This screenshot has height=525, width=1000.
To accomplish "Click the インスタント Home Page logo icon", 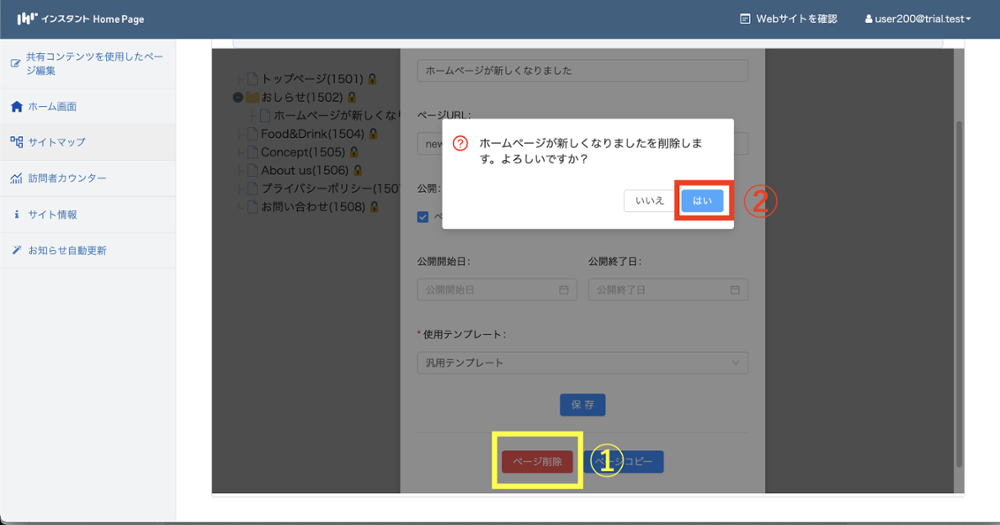I will click(28, 18).
